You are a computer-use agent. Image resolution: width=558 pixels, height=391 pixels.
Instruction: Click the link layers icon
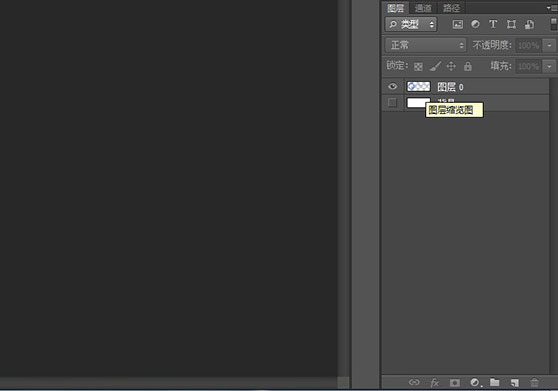coord(414,382)
